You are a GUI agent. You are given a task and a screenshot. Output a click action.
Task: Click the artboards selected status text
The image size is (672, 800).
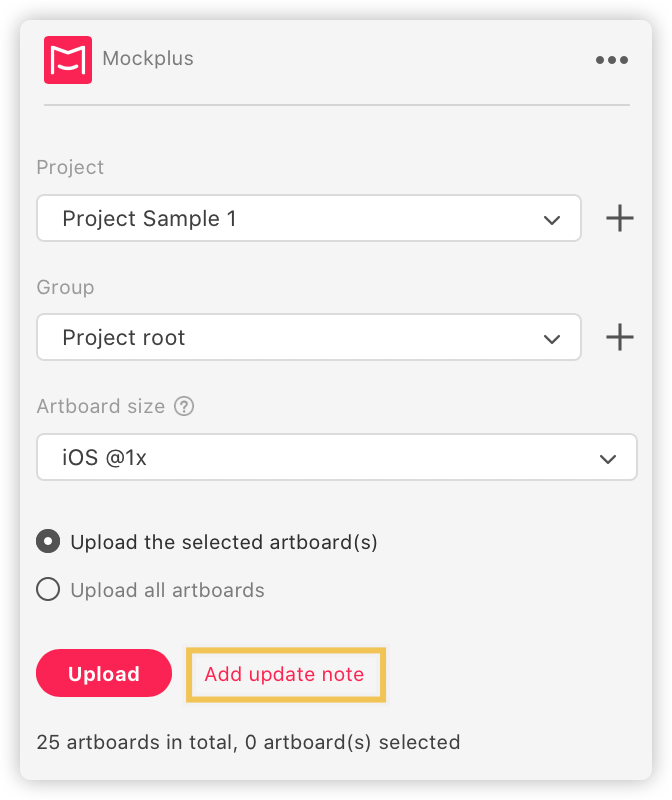(x=248, y=742)
